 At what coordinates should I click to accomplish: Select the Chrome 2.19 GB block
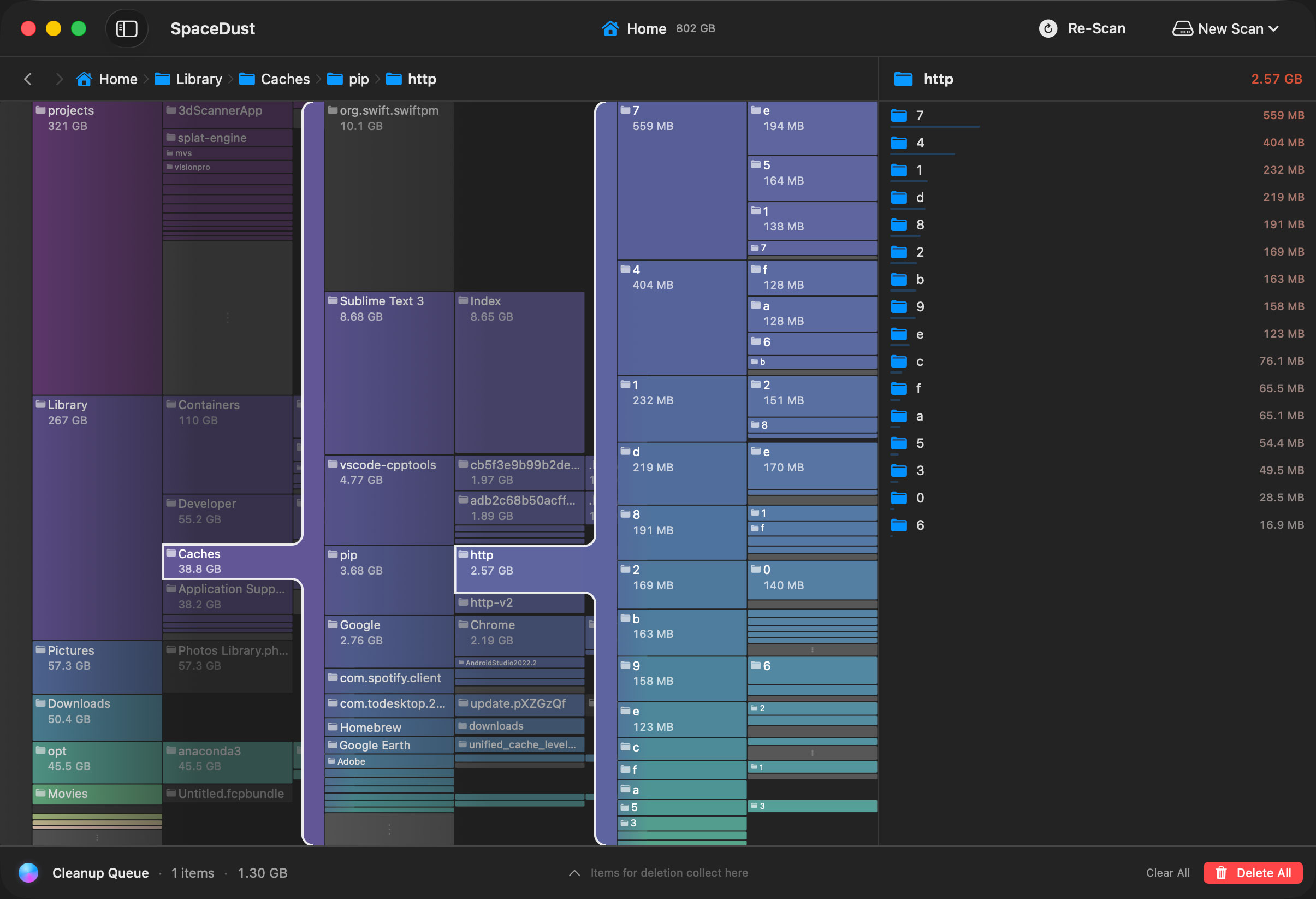coord(519,636)
